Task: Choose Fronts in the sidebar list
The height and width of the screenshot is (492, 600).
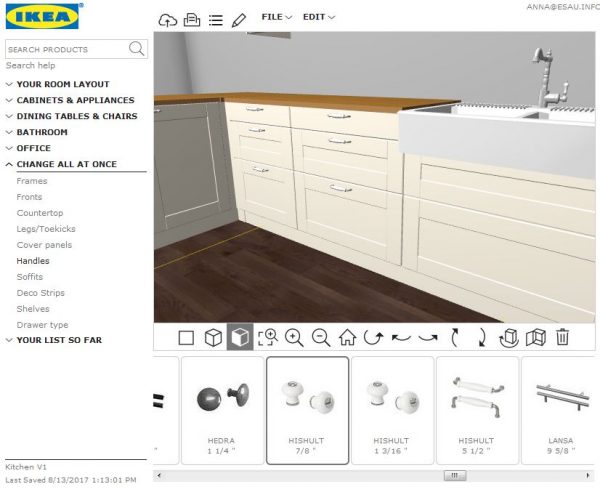Action: 30,197
